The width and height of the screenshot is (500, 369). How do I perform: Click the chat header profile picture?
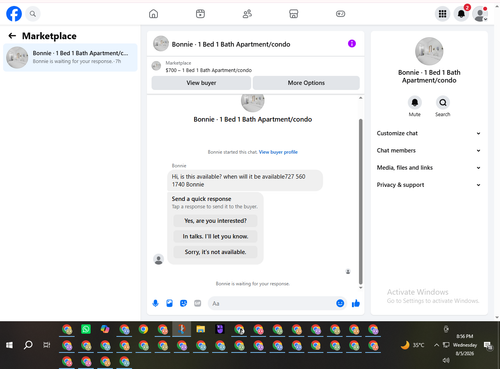point(161,44)
